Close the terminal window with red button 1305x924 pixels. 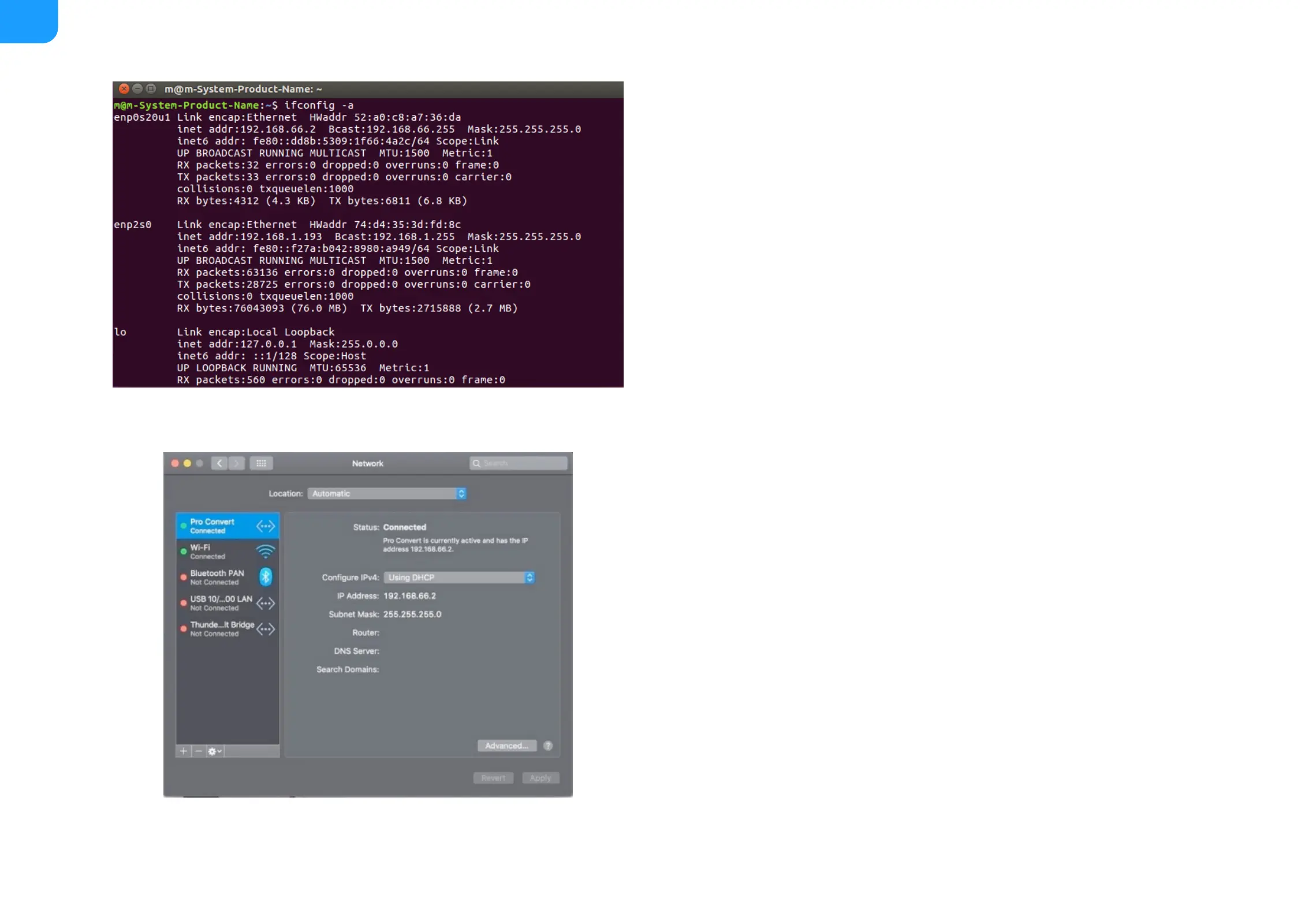124,88
